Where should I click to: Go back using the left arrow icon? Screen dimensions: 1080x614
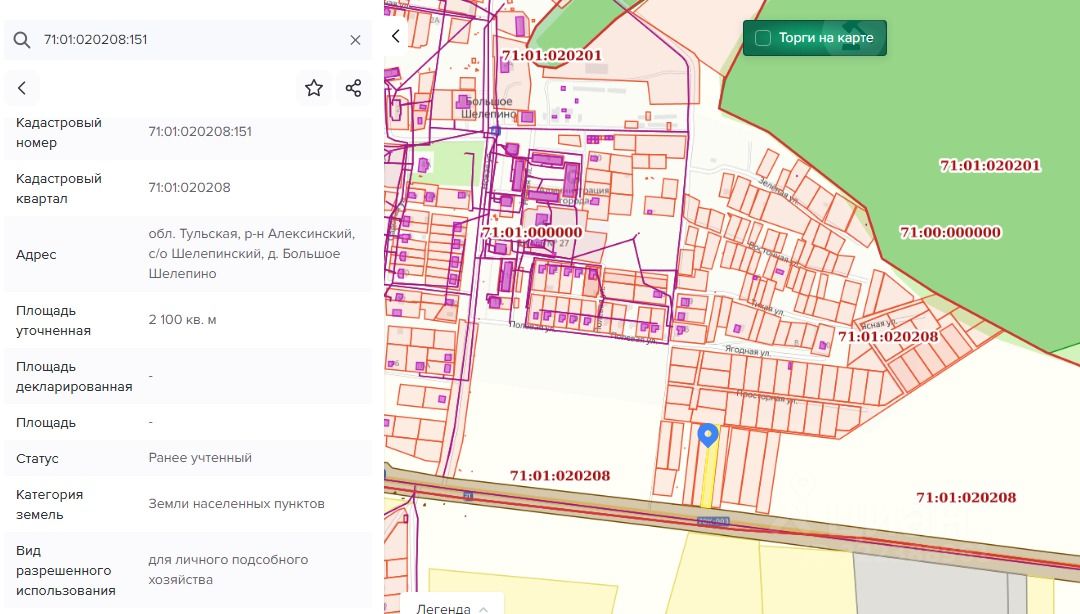pos(22,88)
